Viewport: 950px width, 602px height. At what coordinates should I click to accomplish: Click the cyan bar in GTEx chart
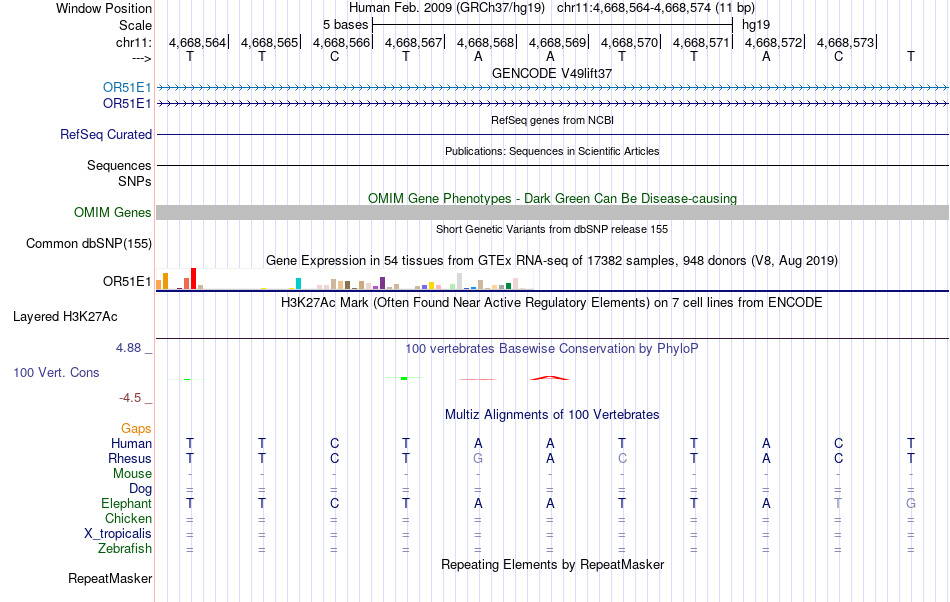click(298, 283)
